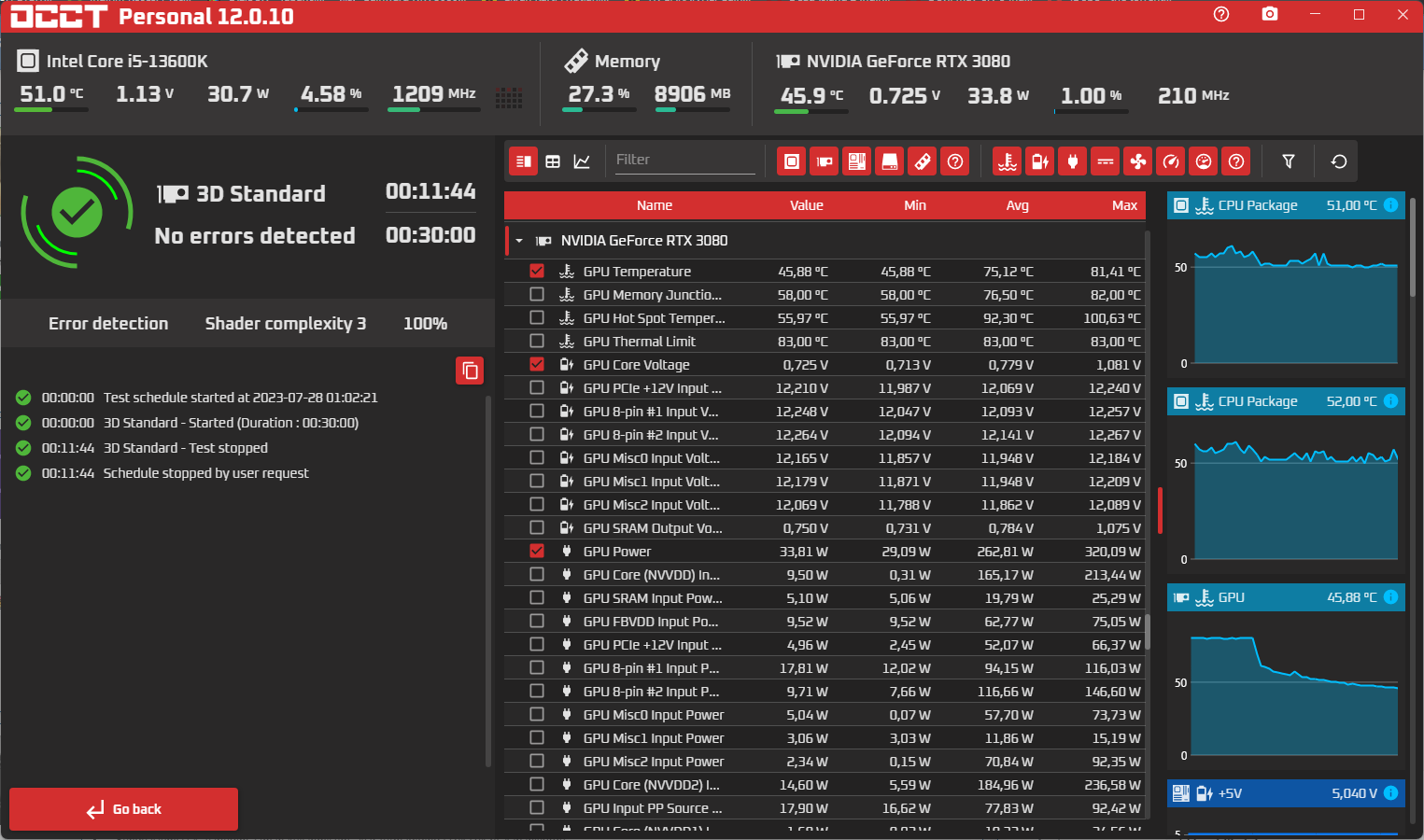Image resolution: width=1424 pixels, height=840 pixels.
Task: Select the GPU Core (NVVDD) Input row
Action: pos(825,574)
